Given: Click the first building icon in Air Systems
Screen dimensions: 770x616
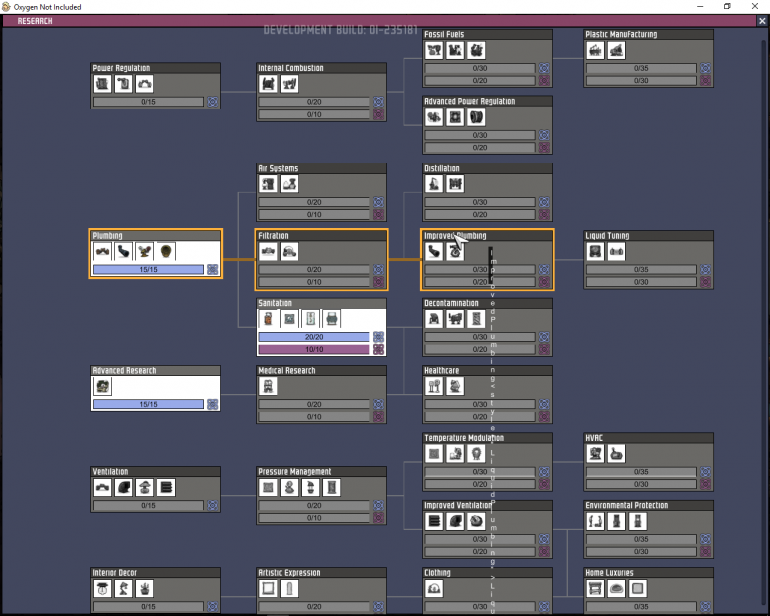Looking at the screenshot, I should coord(268,184).
